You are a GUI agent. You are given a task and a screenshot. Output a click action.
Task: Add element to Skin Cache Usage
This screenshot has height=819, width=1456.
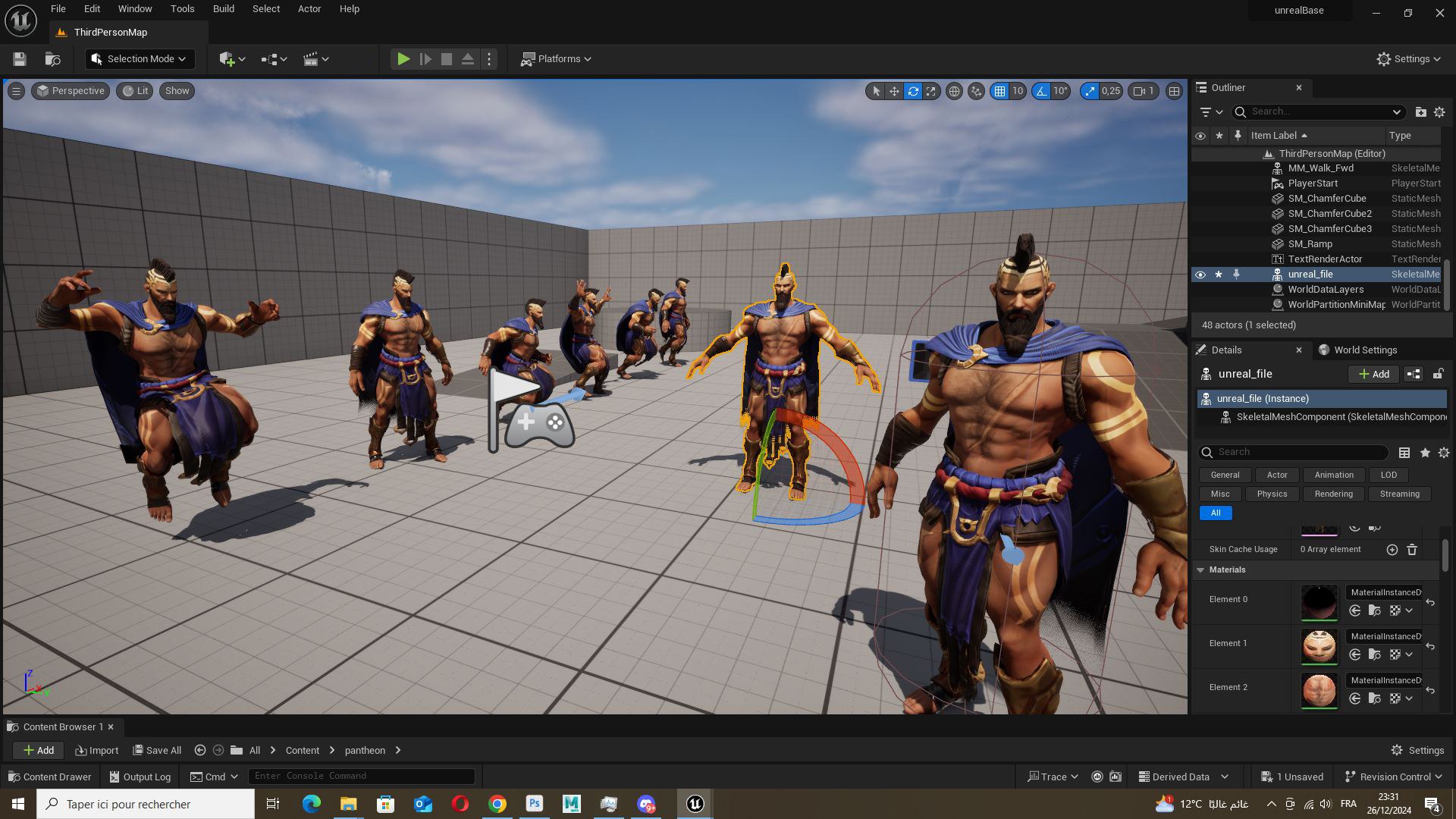click(x=1392, y=550)
